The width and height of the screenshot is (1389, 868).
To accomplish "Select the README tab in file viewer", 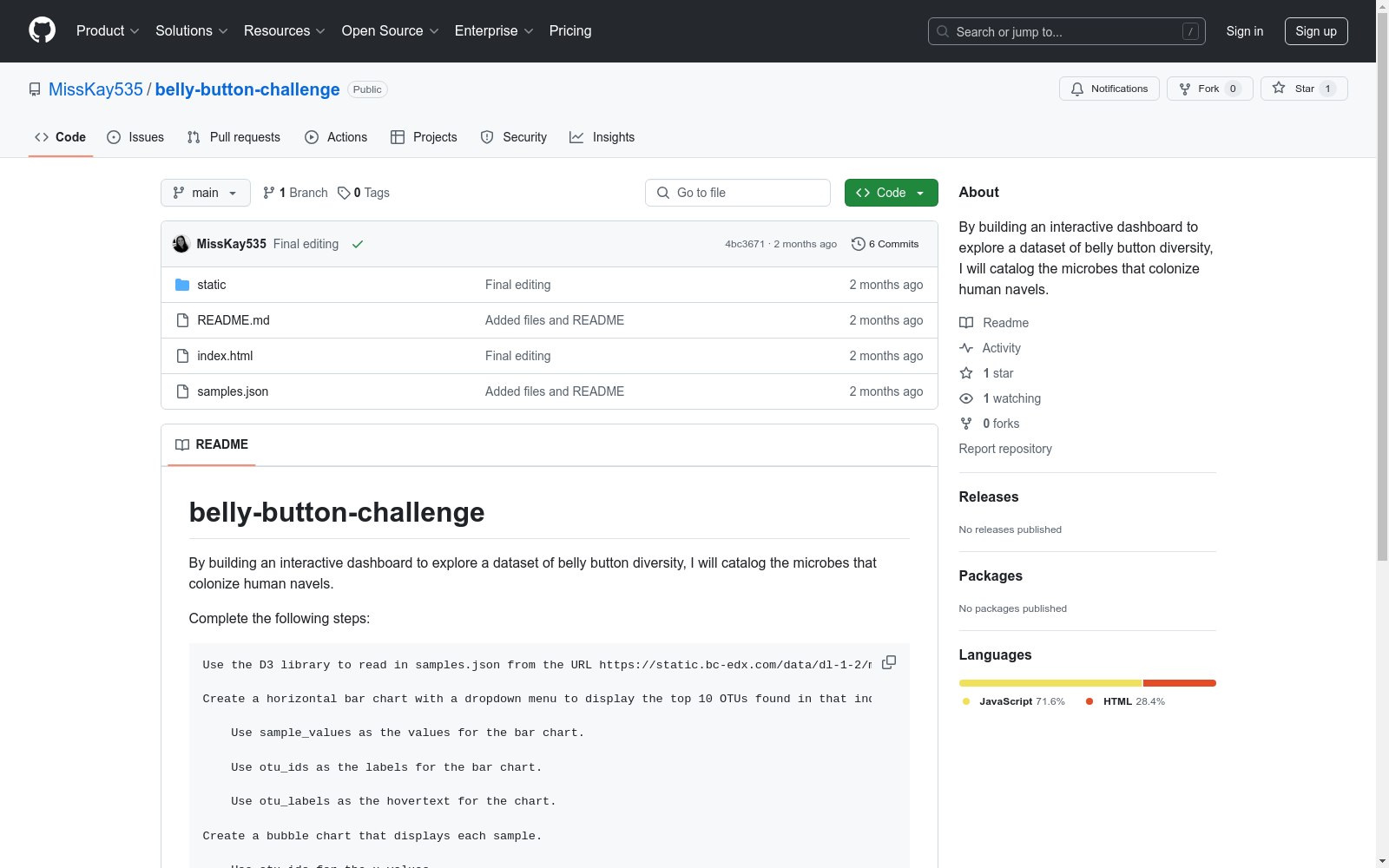I will point(212,444).
